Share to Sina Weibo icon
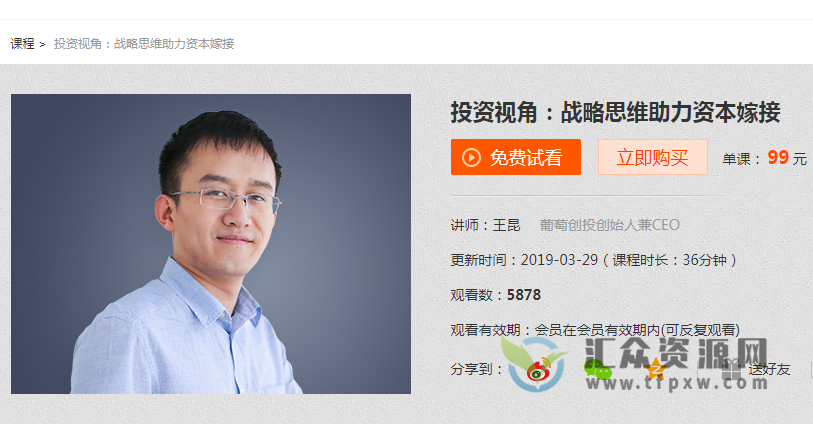Viewport: 813px width, 437px height. point(539,370)
